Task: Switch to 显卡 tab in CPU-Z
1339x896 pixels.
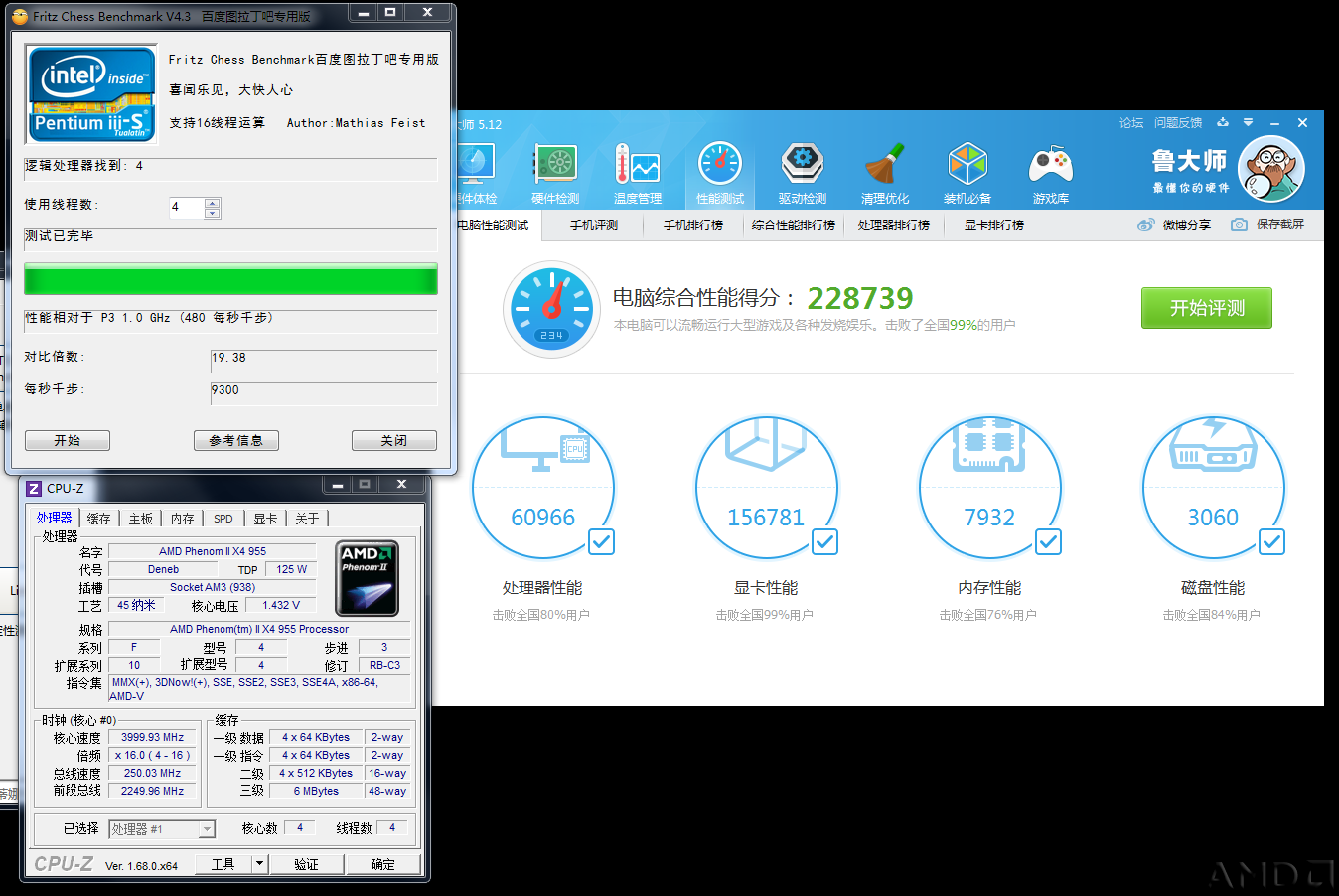Action: (265, 519)
